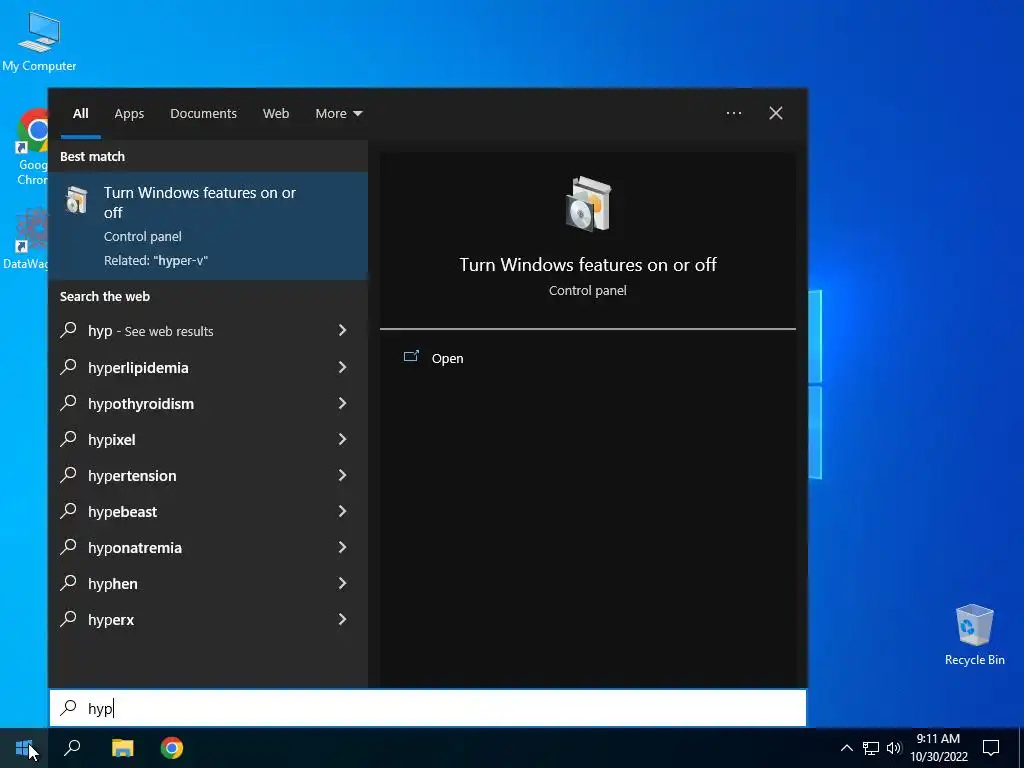This screenshot has width=1024, height=768.
Task: Expand arrow next to hyponatremia
Action: pyautogui.click(x=342, y=547)
